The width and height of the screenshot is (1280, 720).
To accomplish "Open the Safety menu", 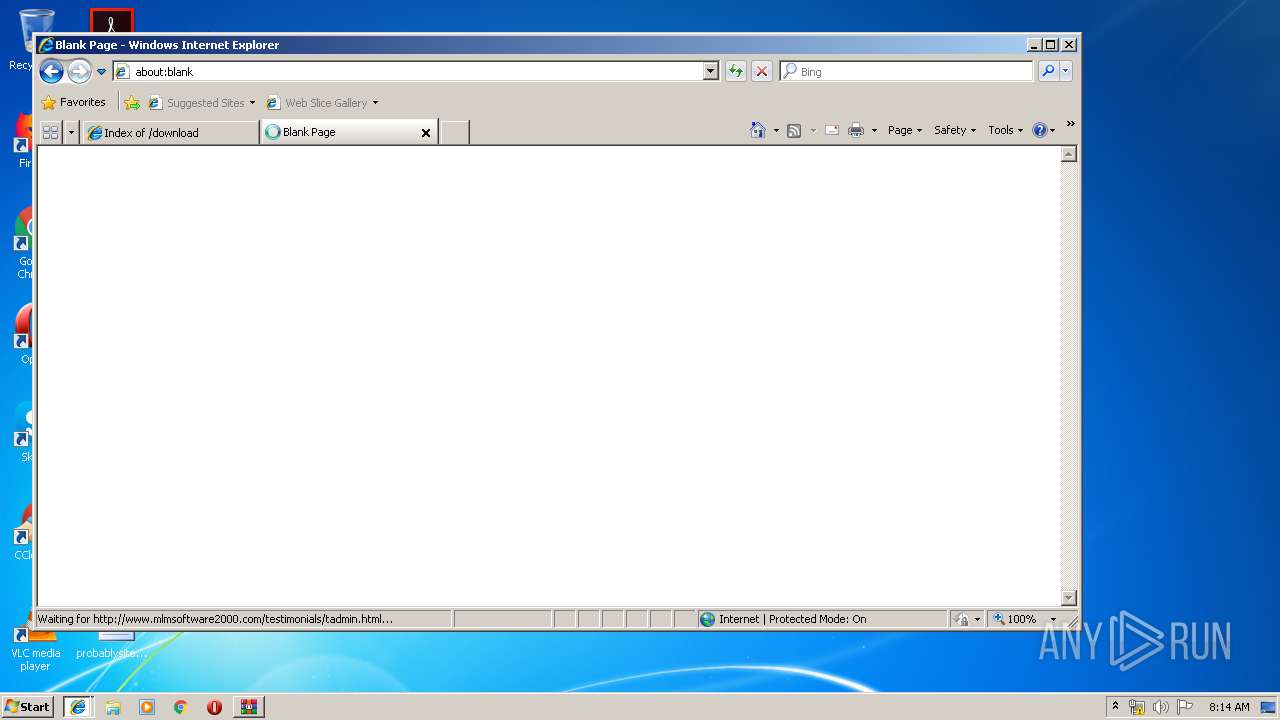I will [955, 130].
